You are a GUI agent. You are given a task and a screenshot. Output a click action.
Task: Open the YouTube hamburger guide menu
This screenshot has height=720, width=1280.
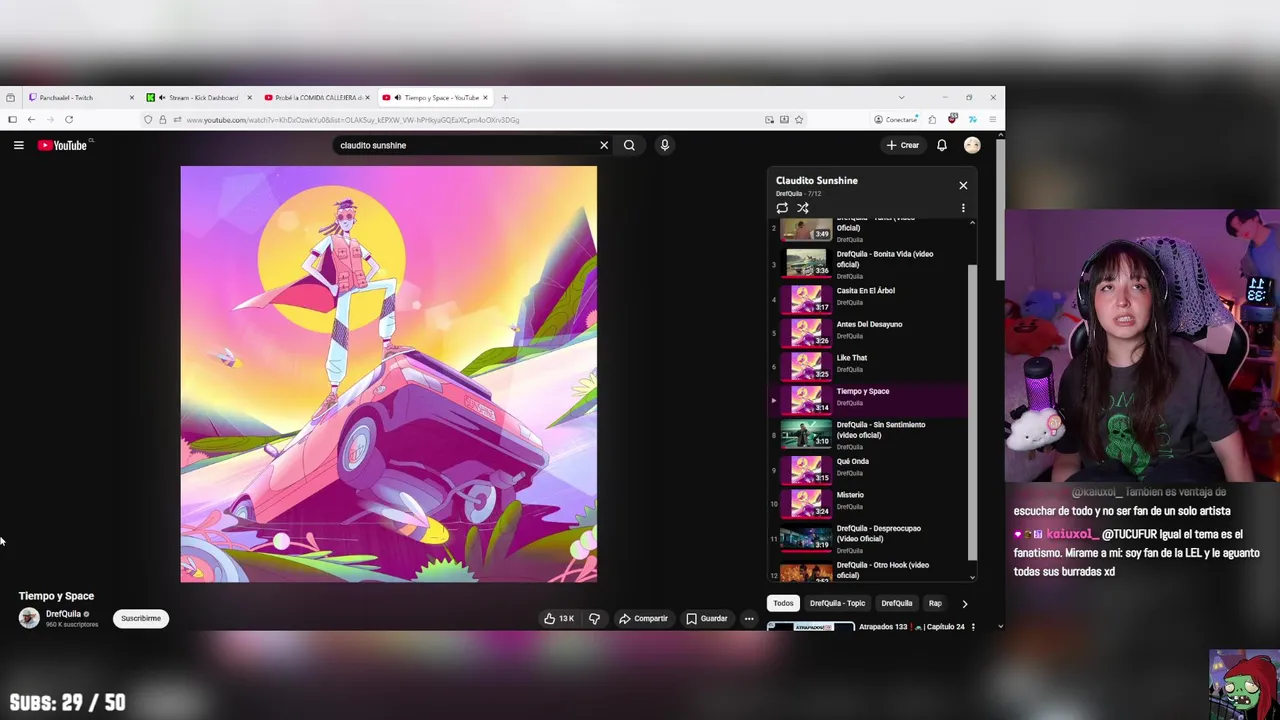pos(18,145)
